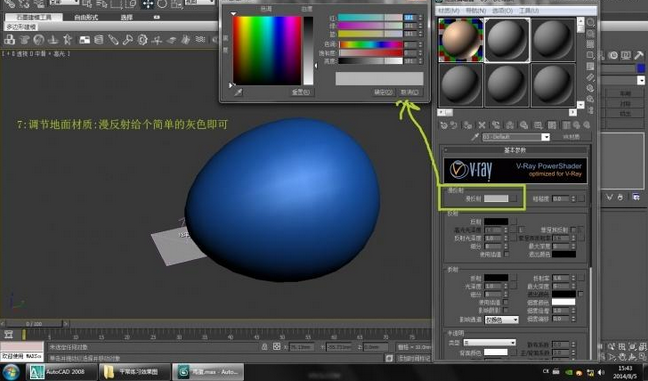Switch to the Selection ribbon tab
The width and height of the screenshot is (648, 381).
(x=126, y=17)
